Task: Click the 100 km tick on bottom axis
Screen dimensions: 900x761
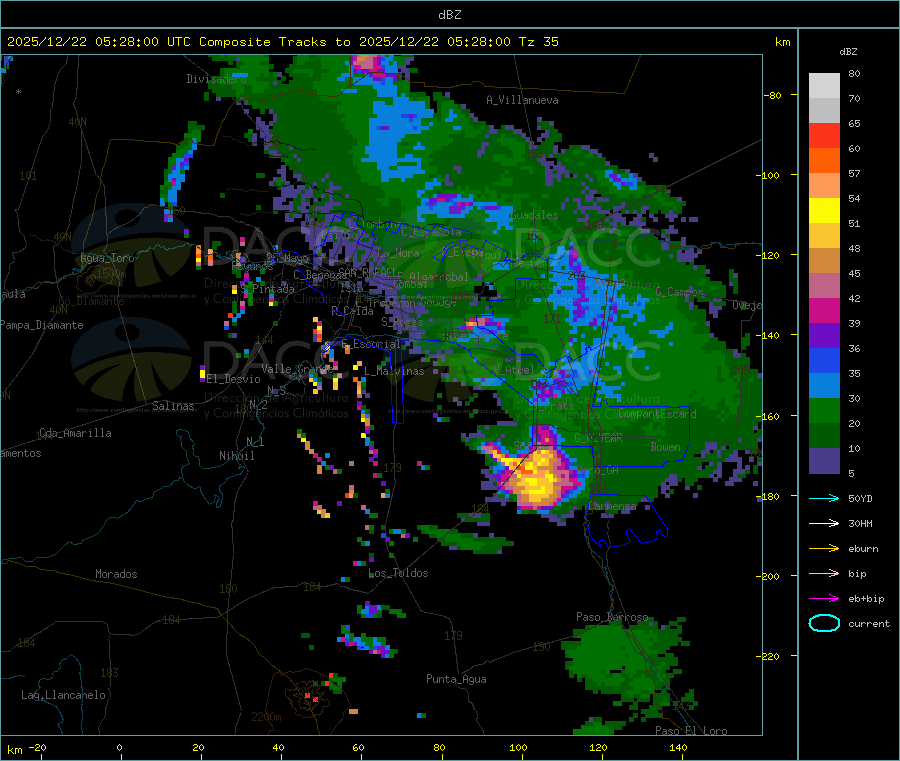Action: (x=518, y=747)
